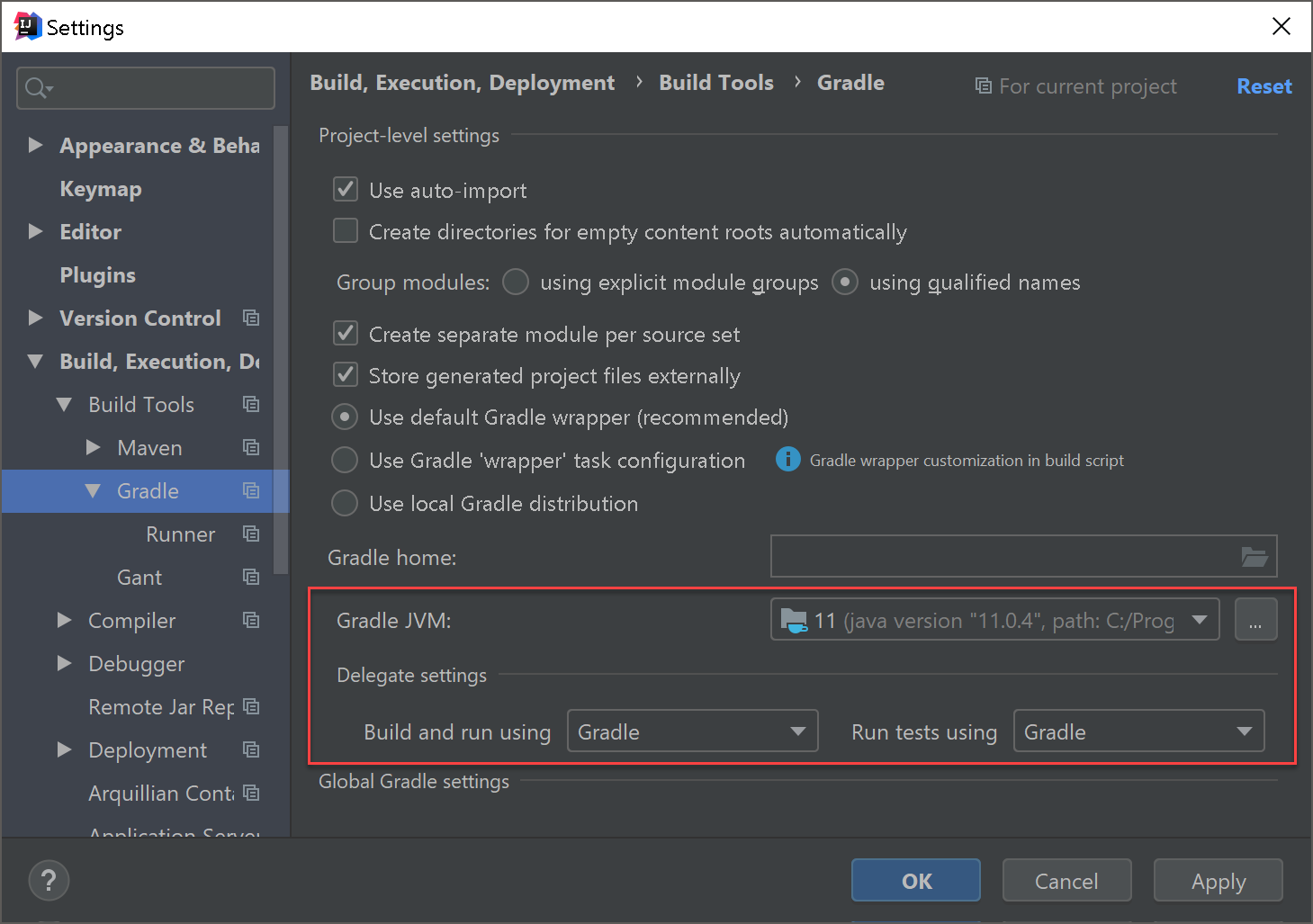Click the project-level icon next to Build Tools
Screen dimensions: 1313x924
(x=251, y=404)
